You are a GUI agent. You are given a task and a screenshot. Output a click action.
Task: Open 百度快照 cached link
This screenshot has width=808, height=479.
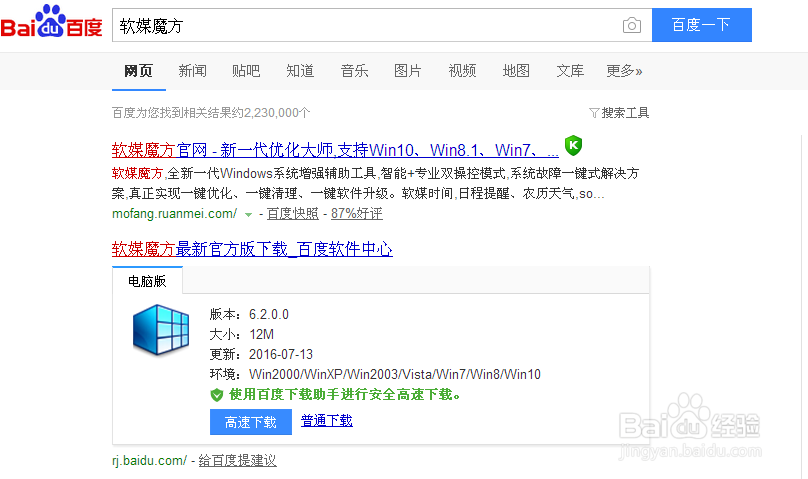(293, 213)
